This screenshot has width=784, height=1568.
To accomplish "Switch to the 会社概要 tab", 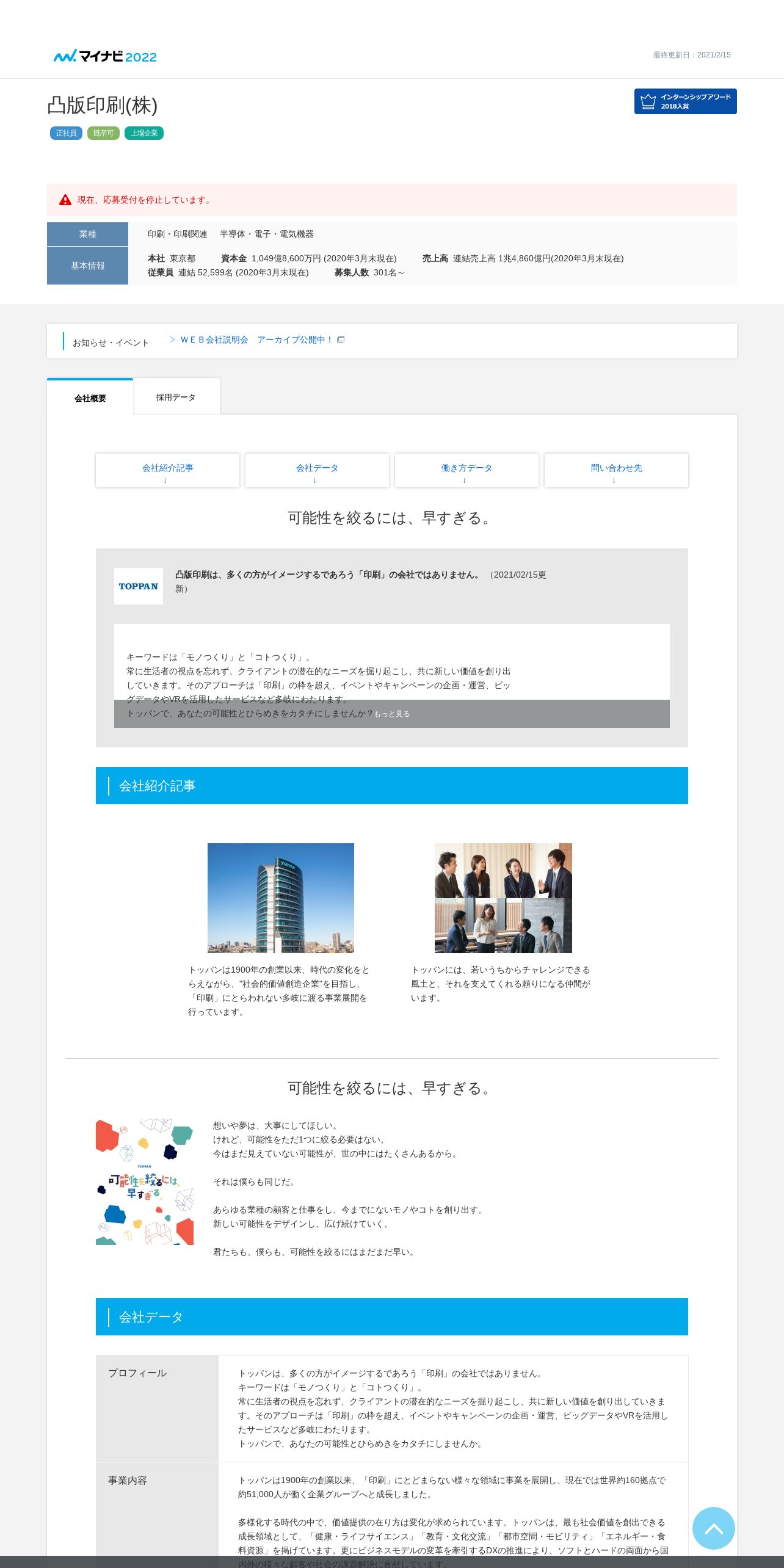I will click(x=90, y=397).
